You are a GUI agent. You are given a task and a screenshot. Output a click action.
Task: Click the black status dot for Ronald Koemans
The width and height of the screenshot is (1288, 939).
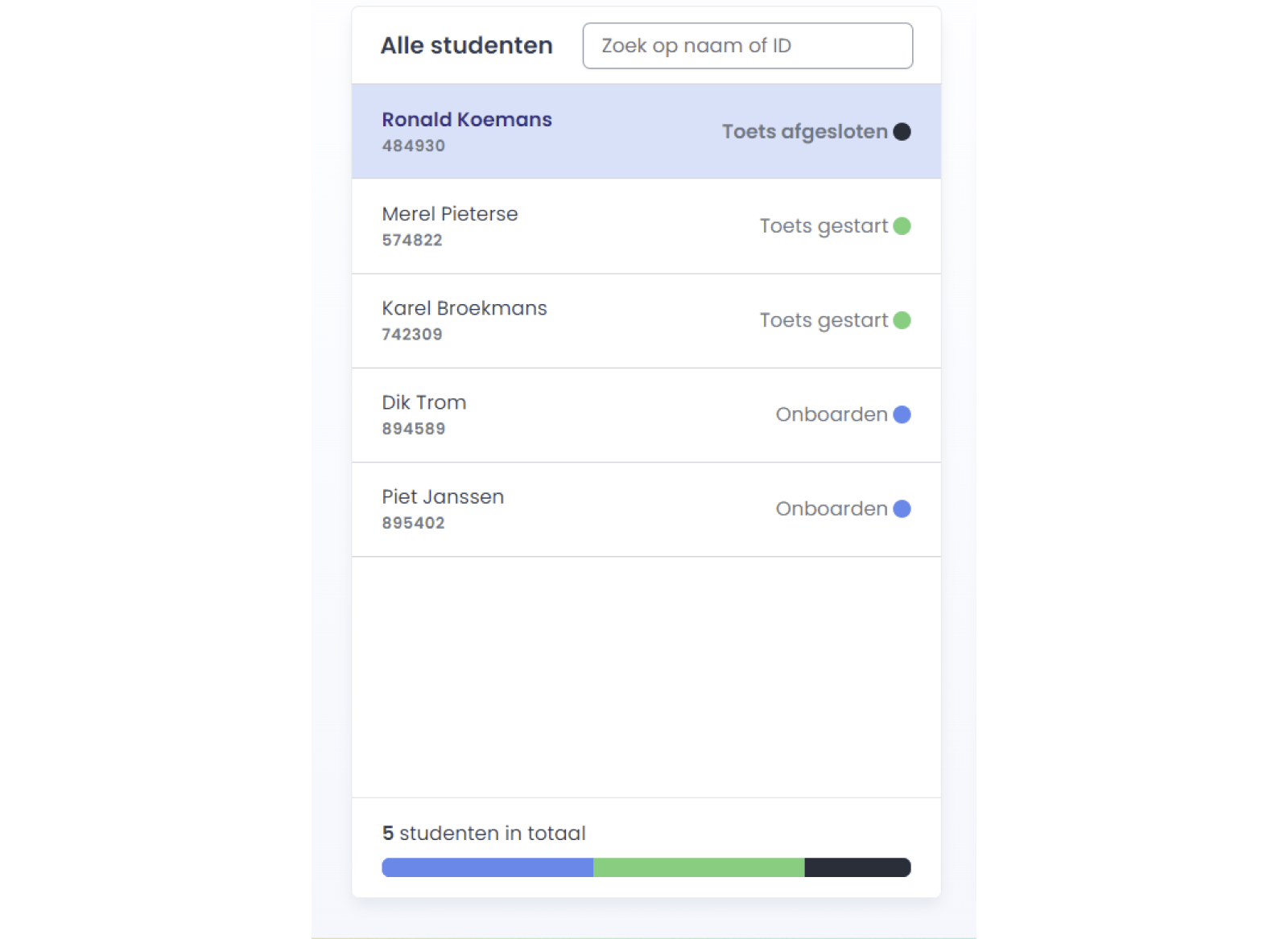[902, 130]
